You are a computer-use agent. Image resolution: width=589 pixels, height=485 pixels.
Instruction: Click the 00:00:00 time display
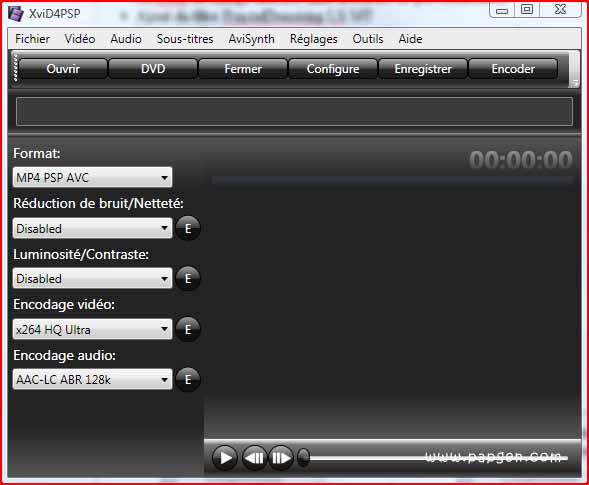521,160
